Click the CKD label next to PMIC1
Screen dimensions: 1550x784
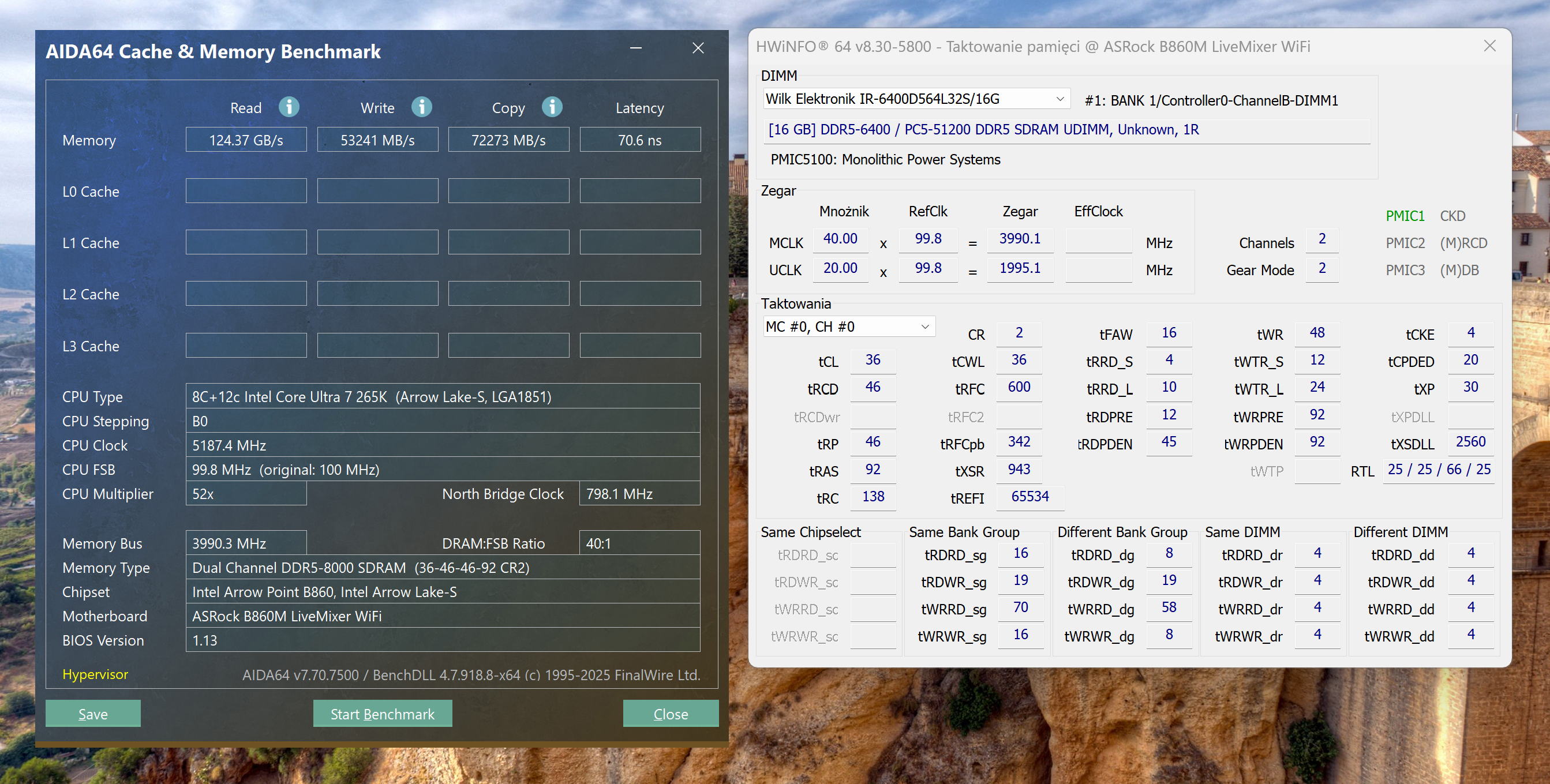1452,216
